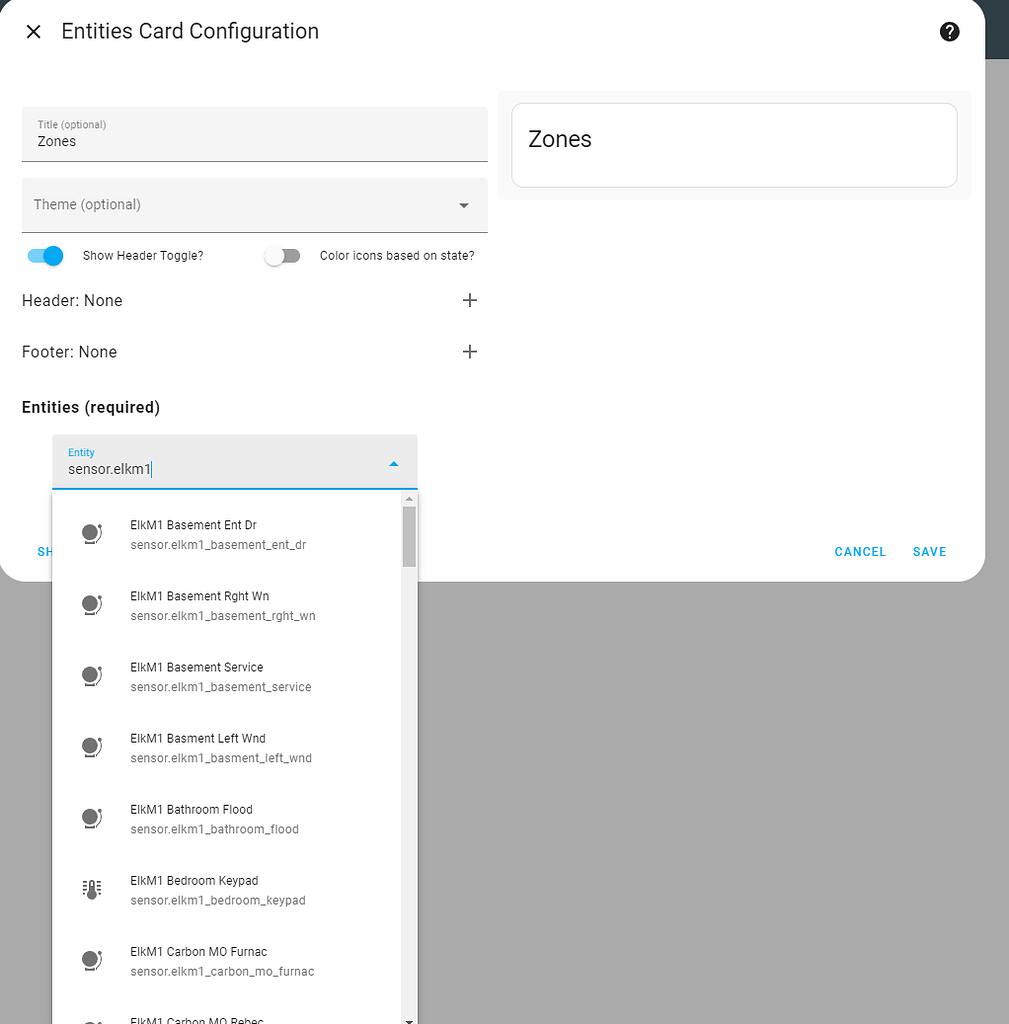Click the plus icon to add Header
Viewport: 1009px width, 1024px height.
click(470, 301)
